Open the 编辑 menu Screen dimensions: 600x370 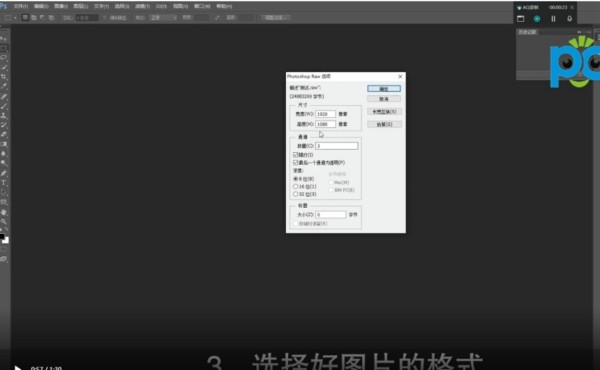tap(41, 6)
